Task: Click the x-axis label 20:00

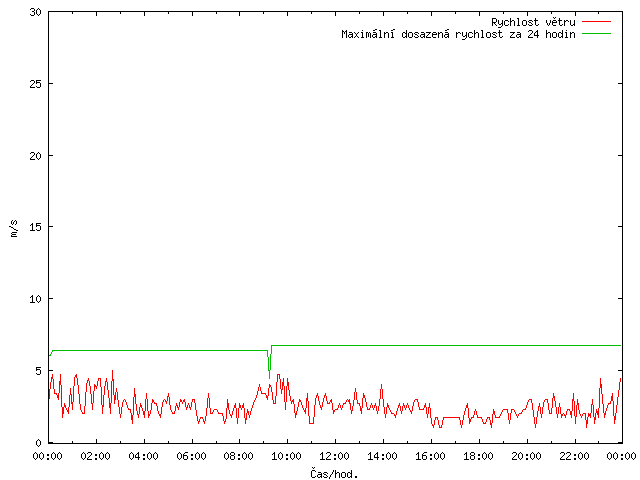Action: (x=526, y=456)
